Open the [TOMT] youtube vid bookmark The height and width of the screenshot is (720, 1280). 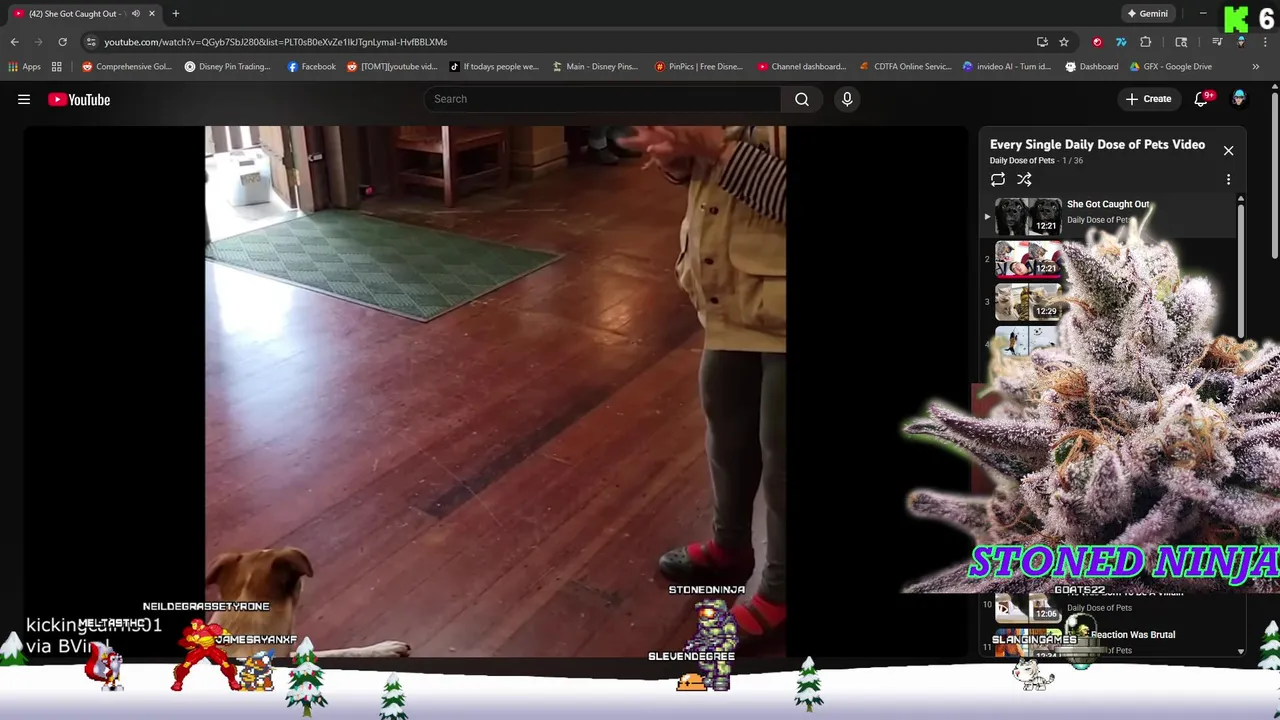[392, 67]
